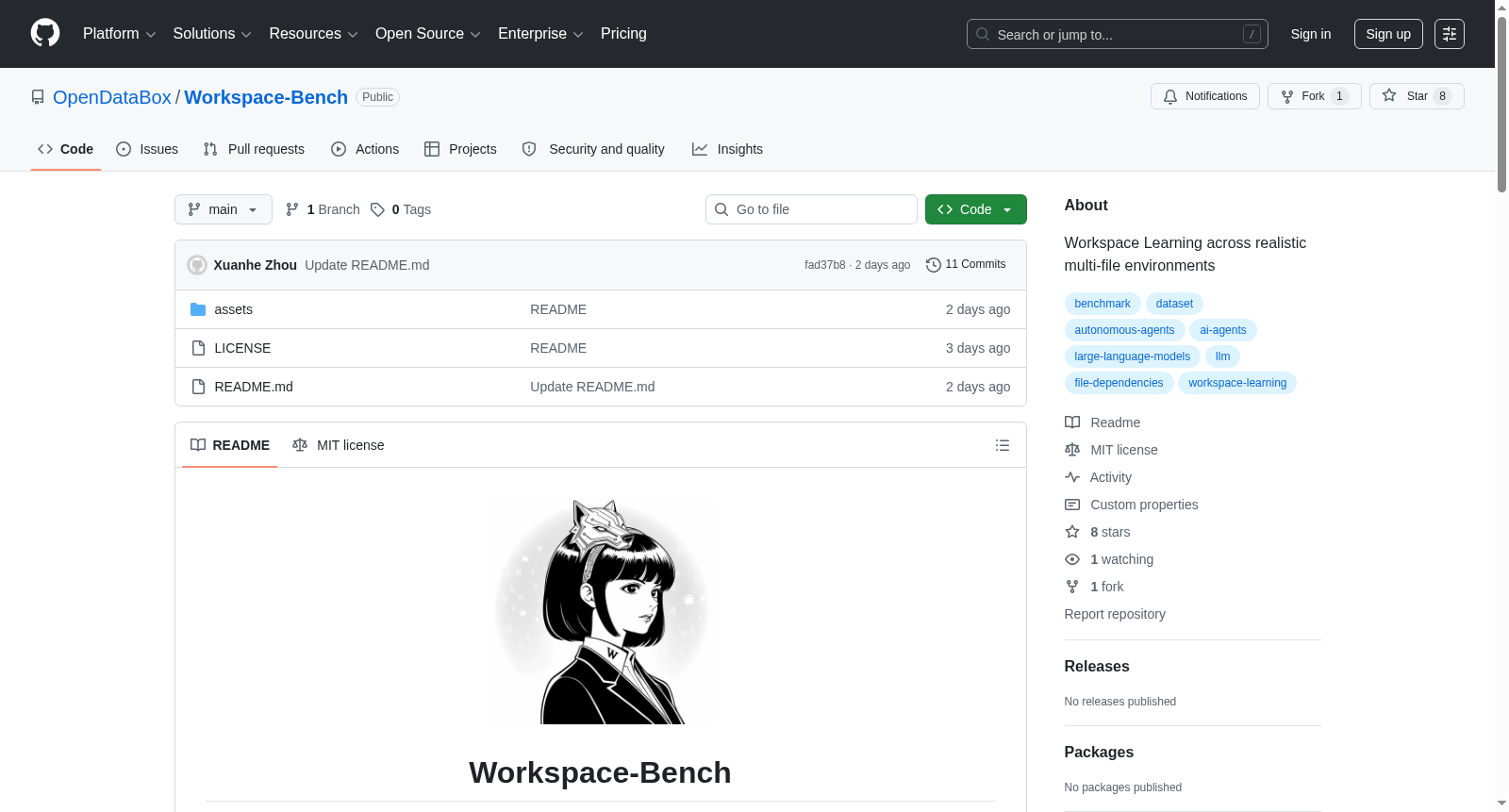Click the tag icon beside 0 Tags

[x=377, y=209]
